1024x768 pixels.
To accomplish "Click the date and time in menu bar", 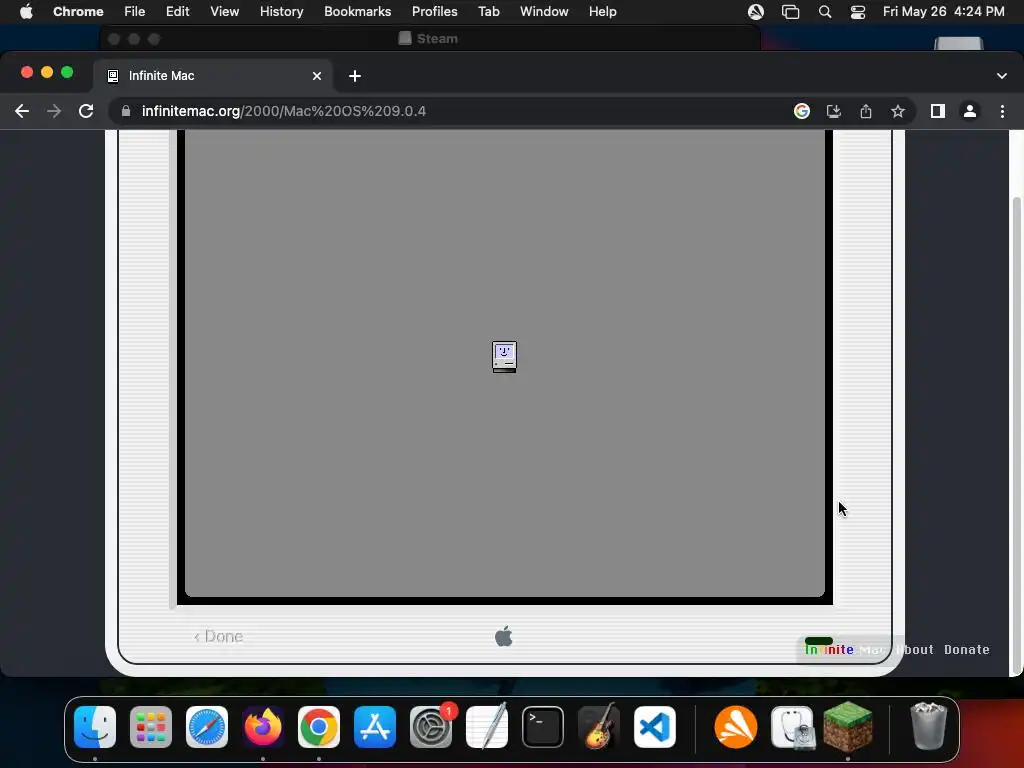I will (944, 11).
